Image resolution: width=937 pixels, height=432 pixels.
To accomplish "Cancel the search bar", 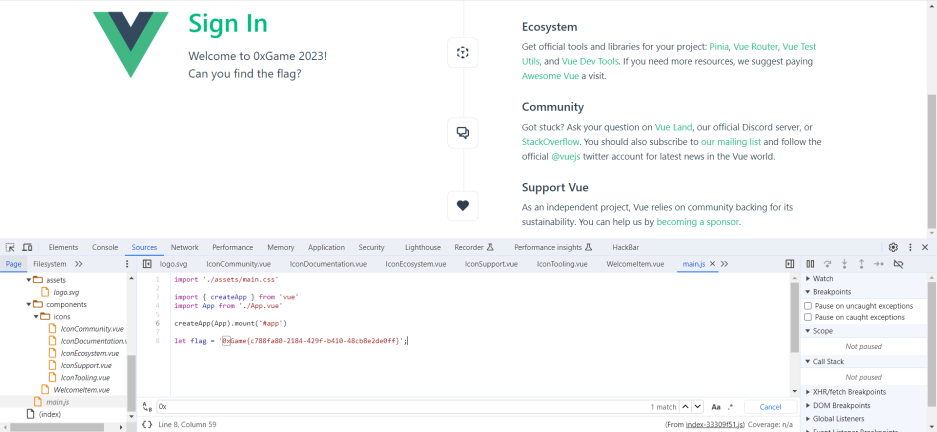I will coord(770,407).
